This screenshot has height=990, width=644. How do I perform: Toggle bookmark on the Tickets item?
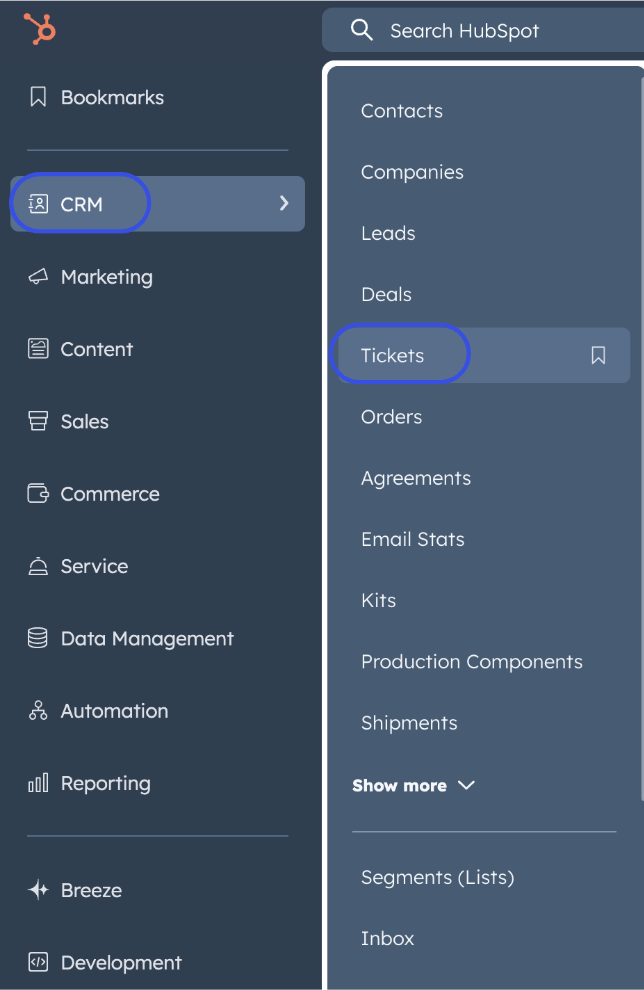pos(598,355)
